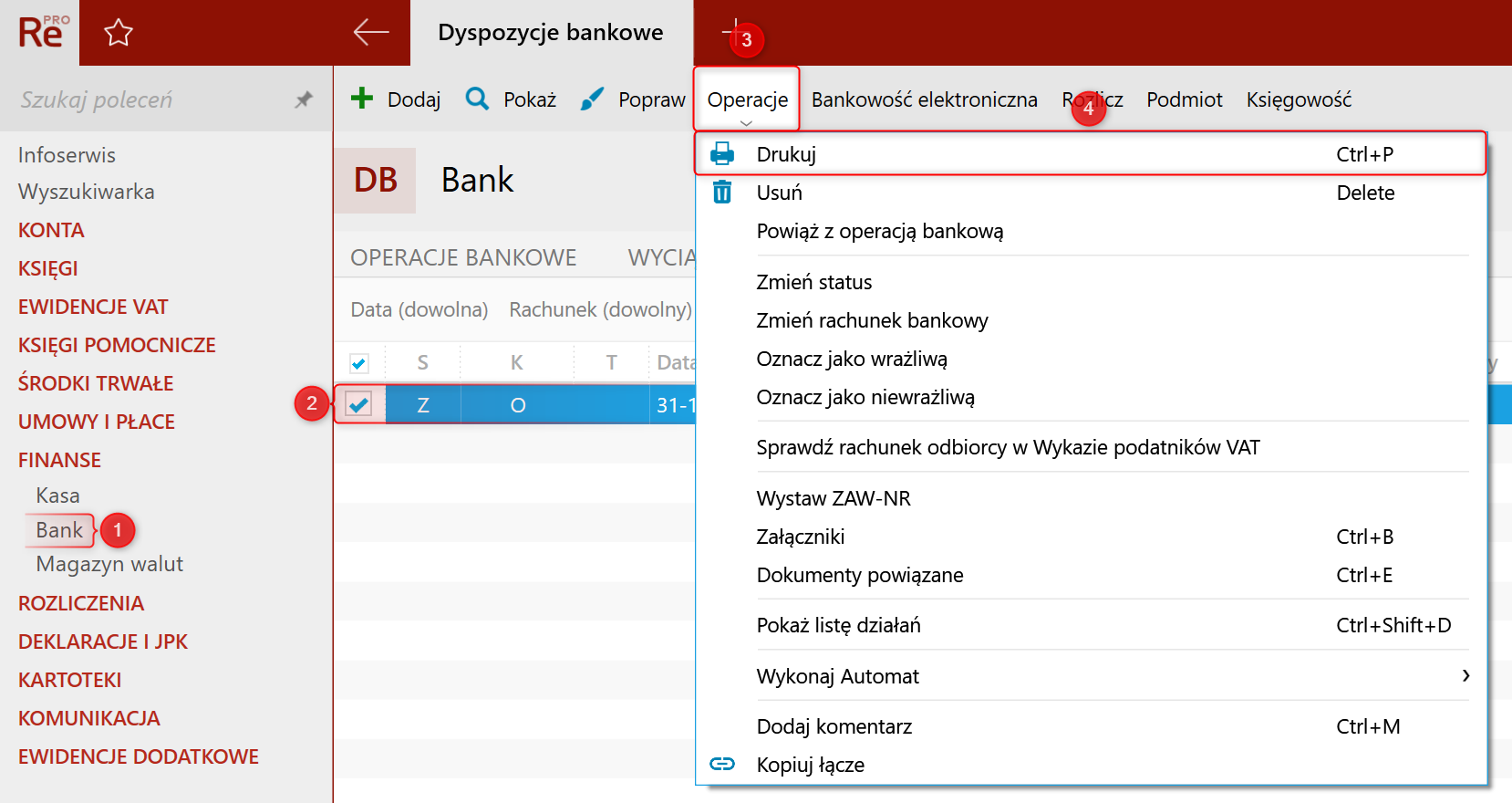Click the link icon beside Kopiuj łącze
Viewport: 1512px width, 803px height.
722,764
